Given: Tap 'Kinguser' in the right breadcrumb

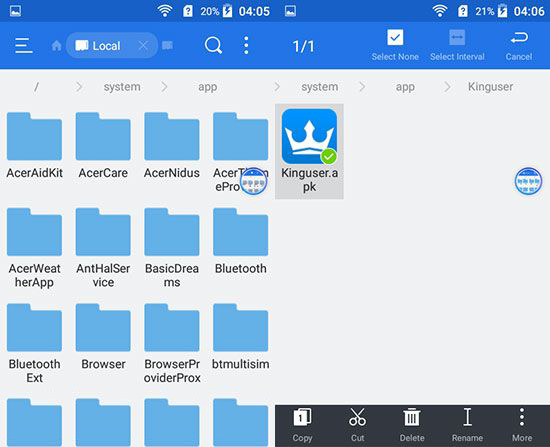Looking at the screenshot, I should tap(490, 87).
